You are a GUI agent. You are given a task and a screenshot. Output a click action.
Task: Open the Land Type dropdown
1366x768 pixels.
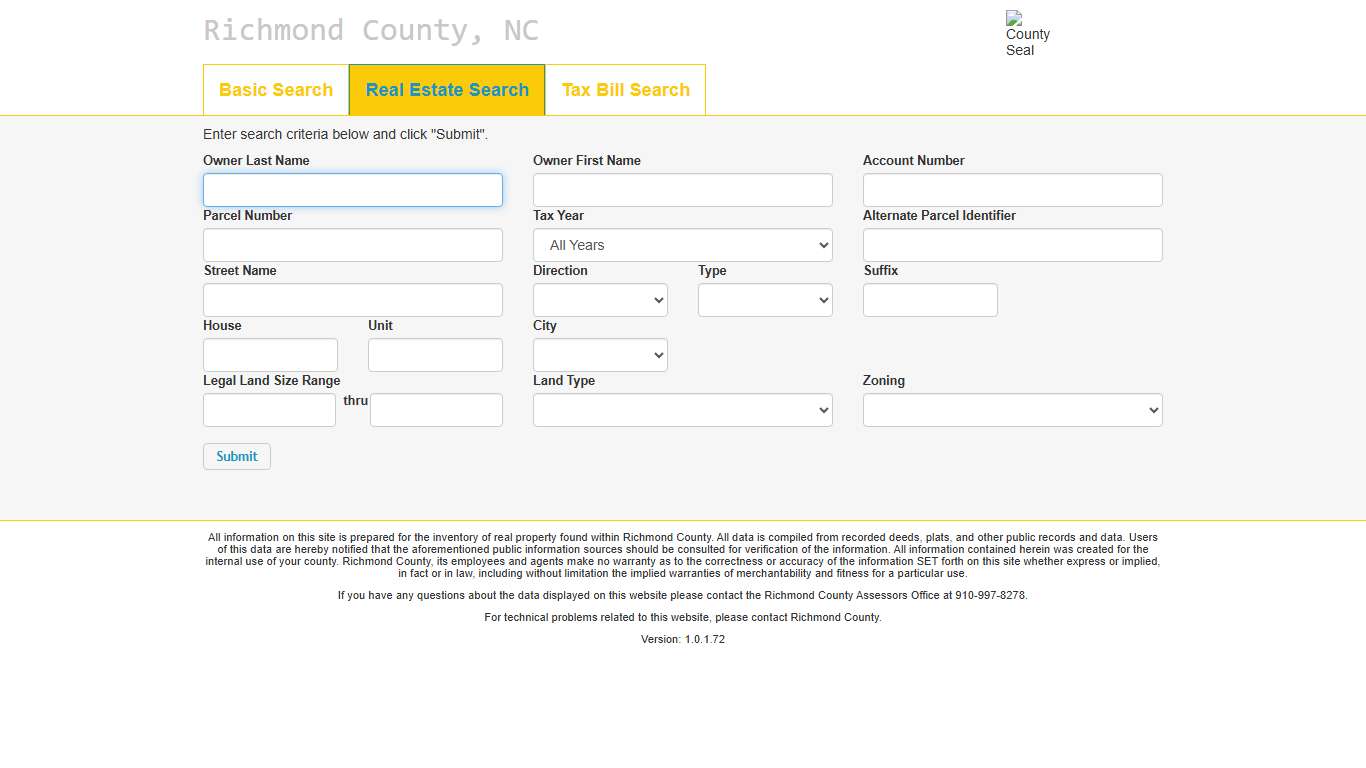click(682, 410)
